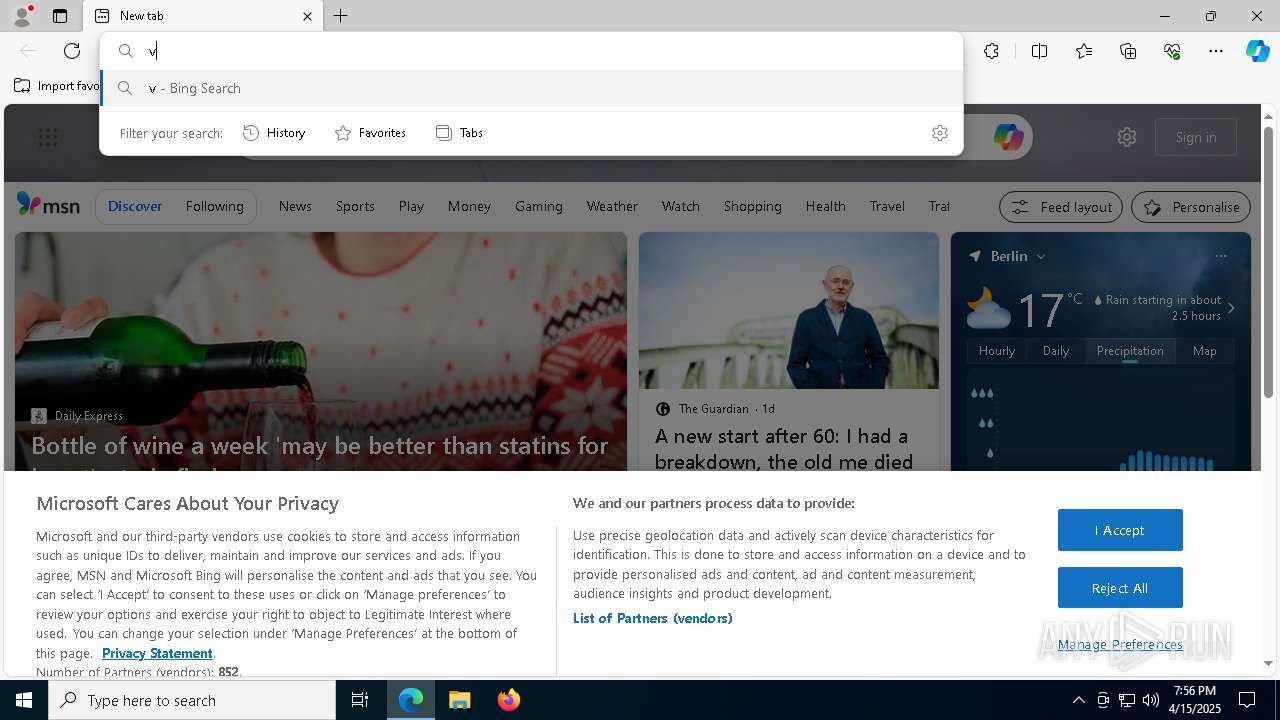Open Health category
Viewport: 1280px width, 720px height.
point(826,206)
